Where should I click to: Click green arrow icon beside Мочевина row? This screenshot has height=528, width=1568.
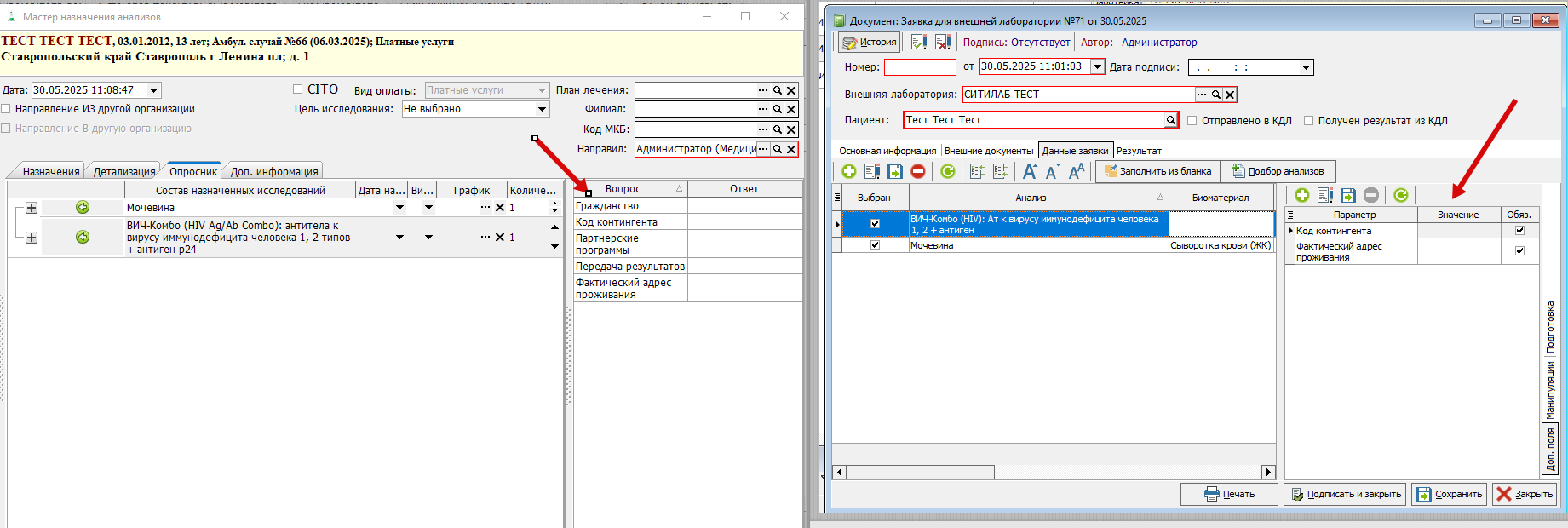[83, 207]
